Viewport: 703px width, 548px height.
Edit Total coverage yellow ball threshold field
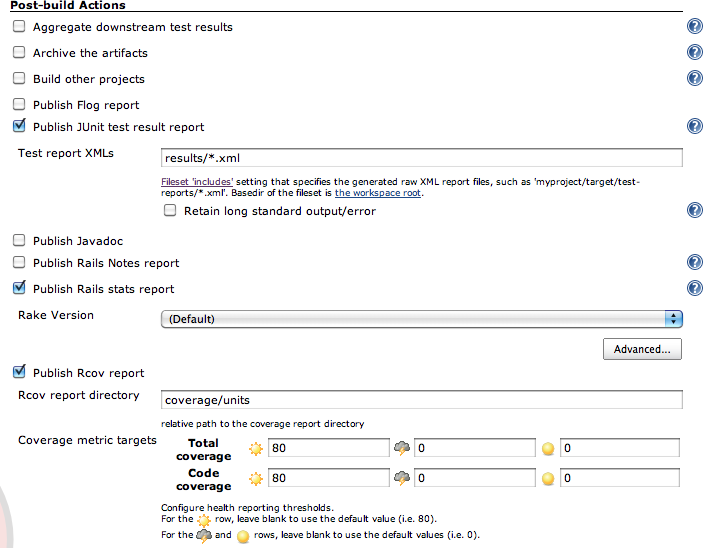pos(620,448)
